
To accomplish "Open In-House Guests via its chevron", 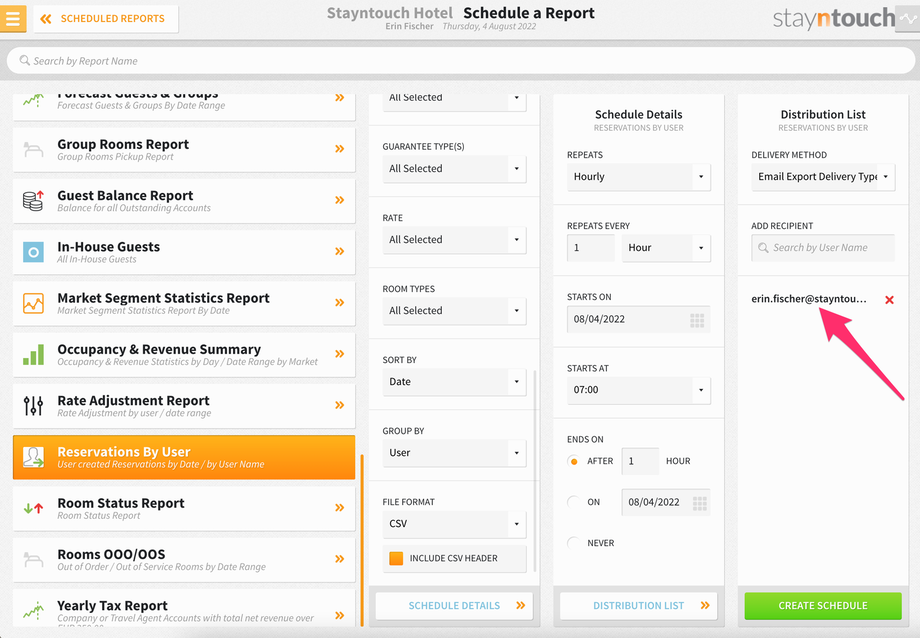I will point(340,251).
